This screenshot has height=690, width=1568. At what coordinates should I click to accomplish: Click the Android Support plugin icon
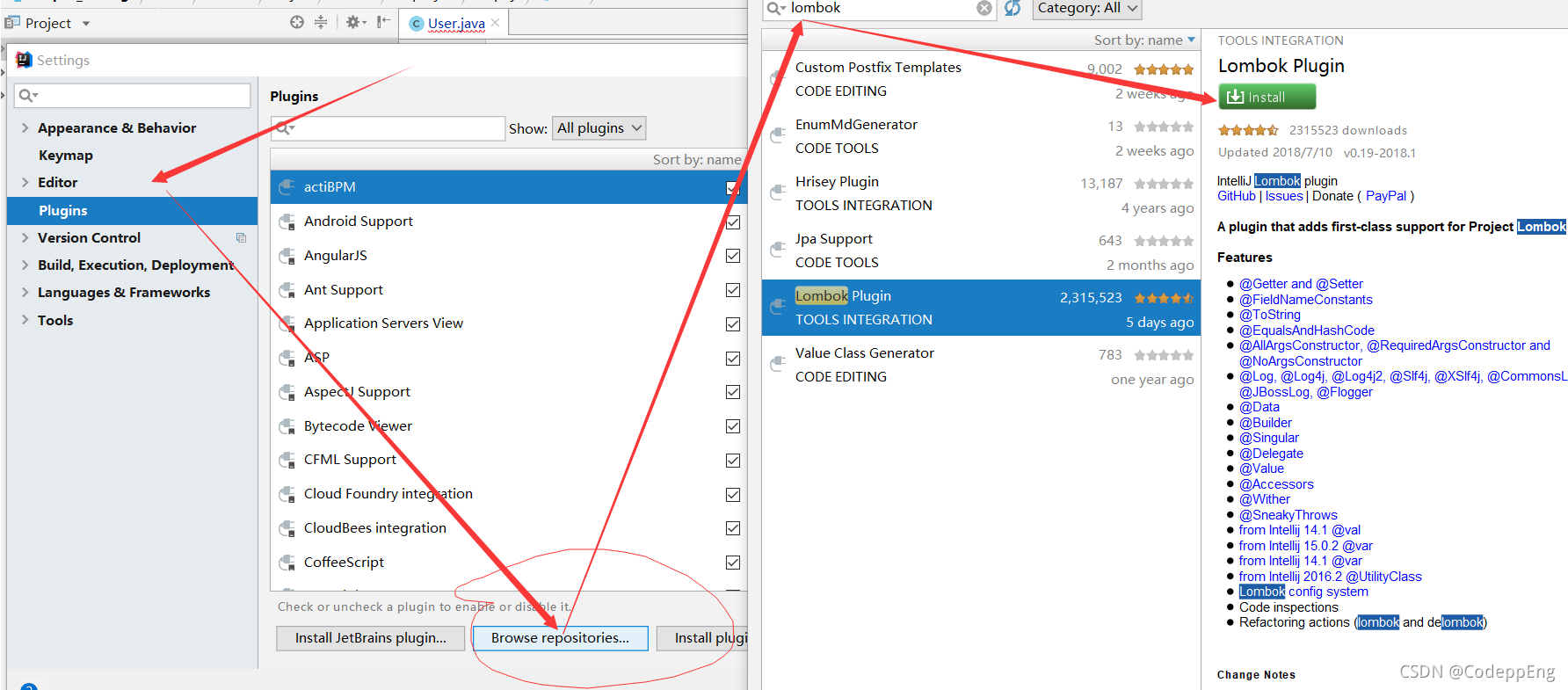point(287,222)
